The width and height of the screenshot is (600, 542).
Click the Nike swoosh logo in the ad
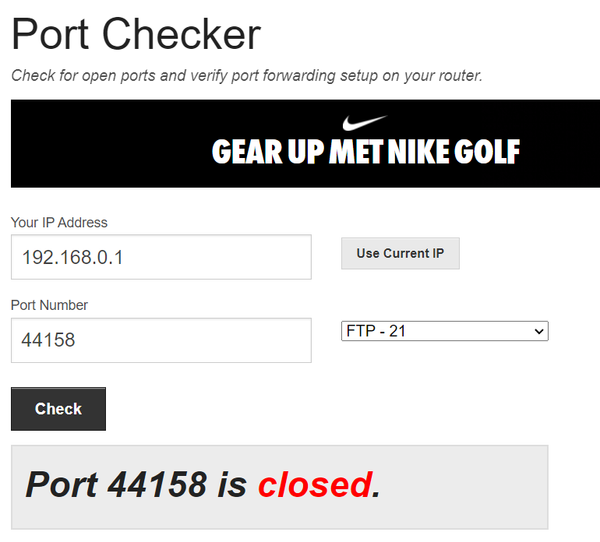pyautogui.click(x=364, y=124)
